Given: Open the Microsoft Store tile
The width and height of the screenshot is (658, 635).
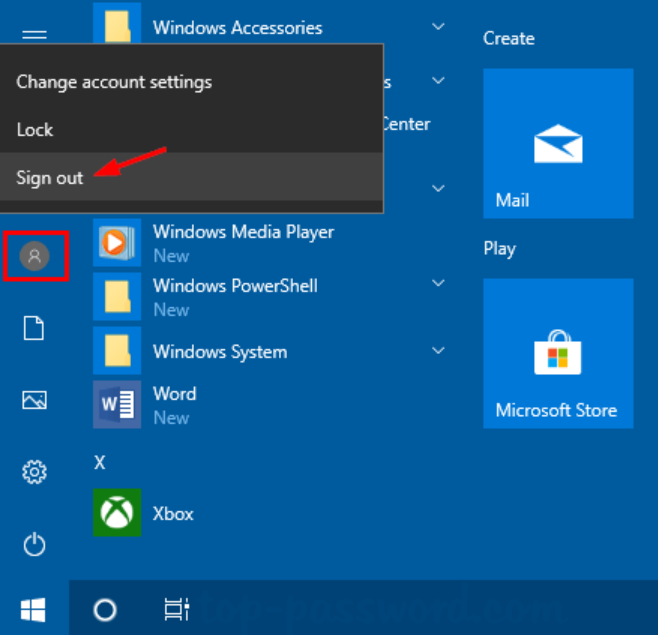Looking at the screenshot, I should point(558,353).
